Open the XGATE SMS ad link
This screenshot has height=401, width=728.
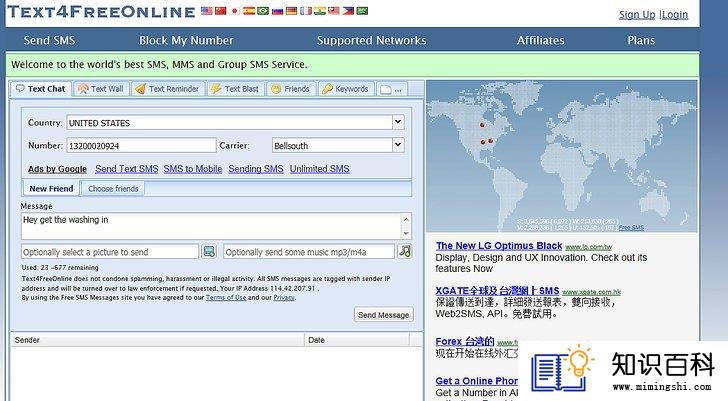coord(497,291)
